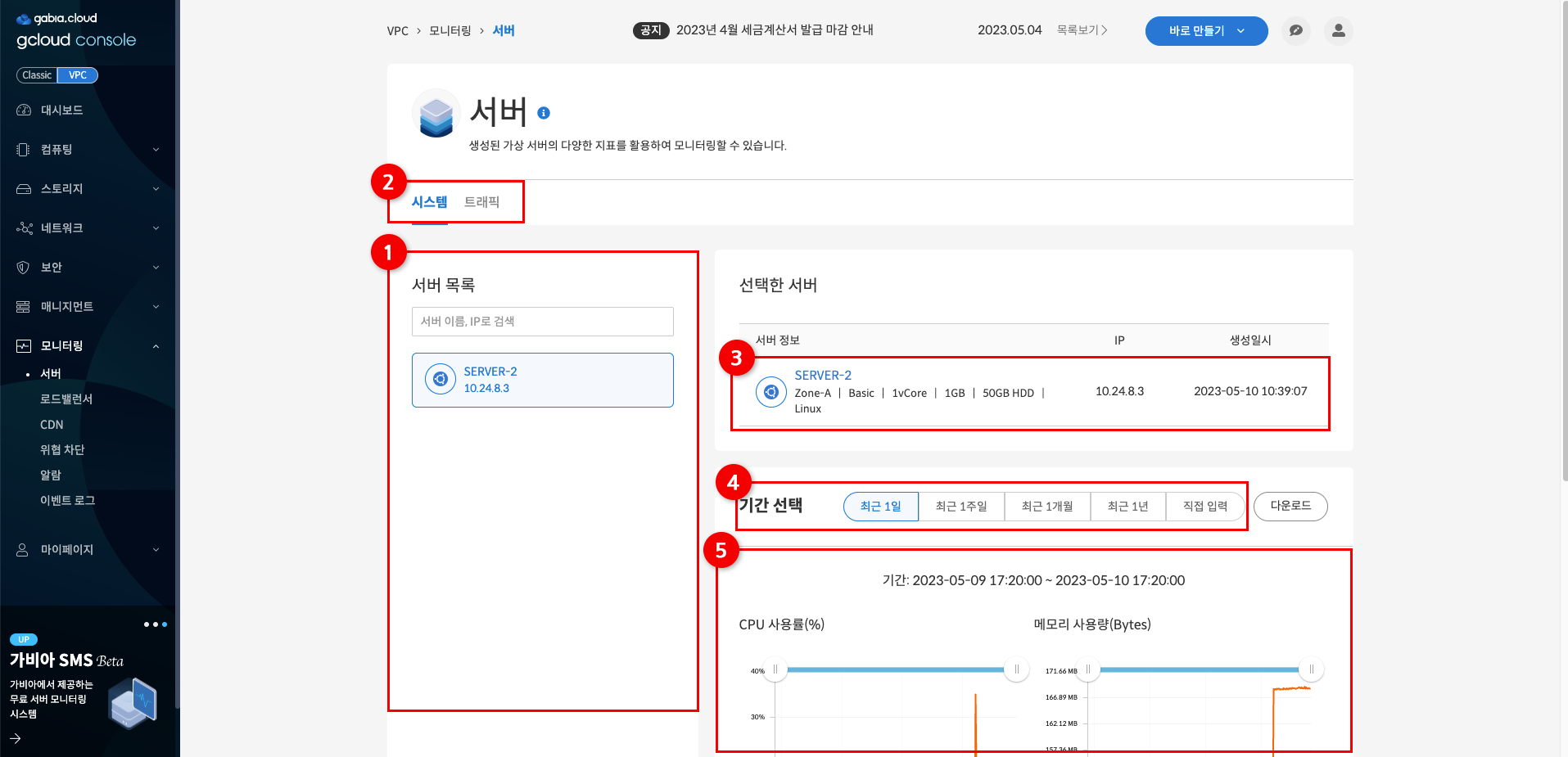Click CPU chart left range handle
This screenshot has height=757, width=1568.
coord(775,669)
